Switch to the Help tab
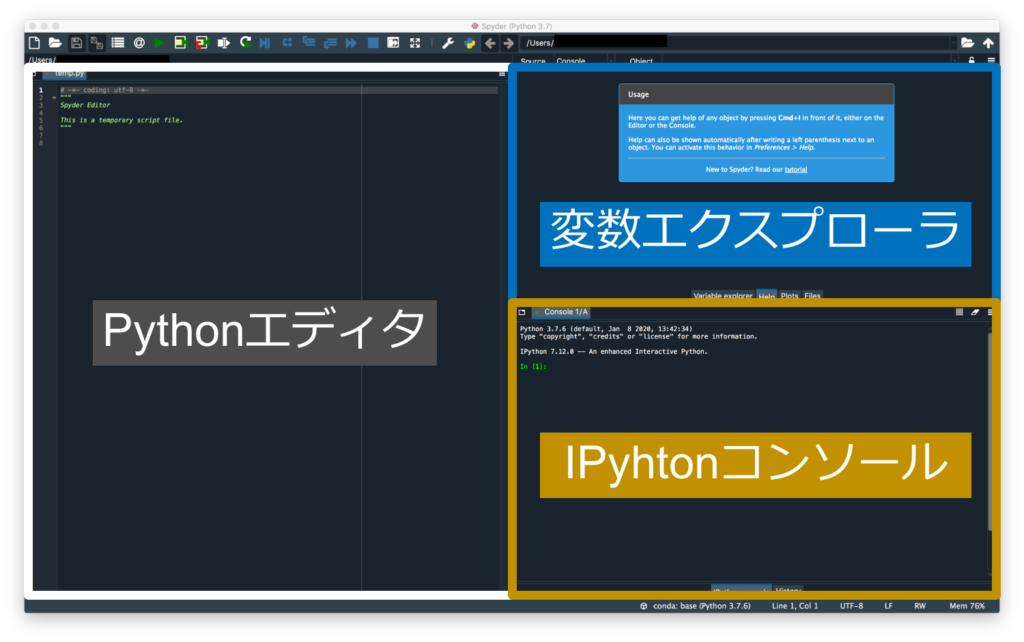1024x642 pixels. tap(767, 296)
